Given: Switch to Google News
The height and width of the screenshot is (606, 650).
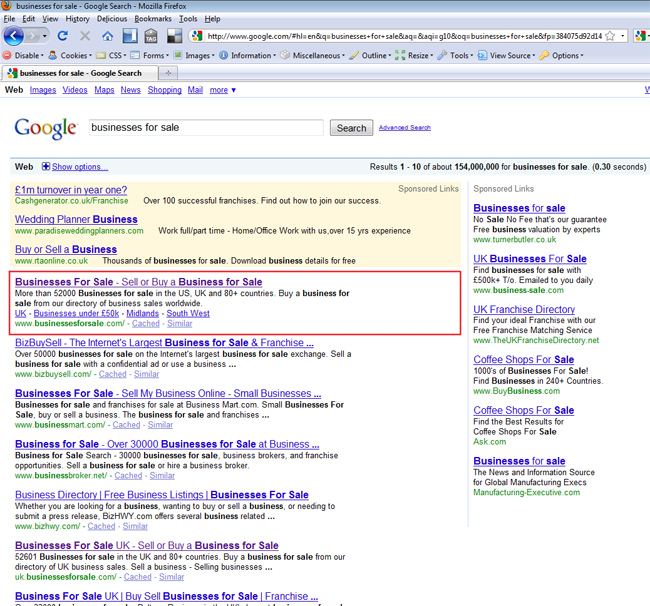Looking at the screenshot, I should [131, 90].
